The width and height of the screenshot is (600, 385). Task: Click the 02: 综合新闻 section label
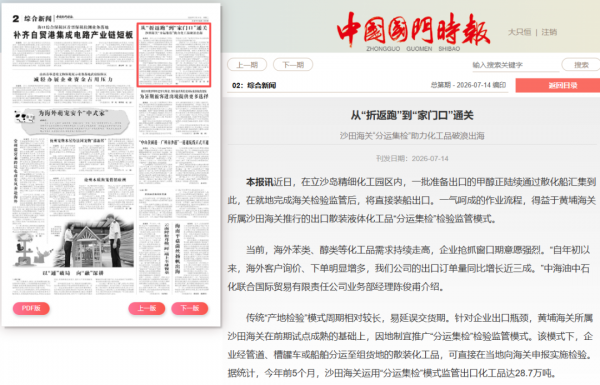[x=254, y=85]
